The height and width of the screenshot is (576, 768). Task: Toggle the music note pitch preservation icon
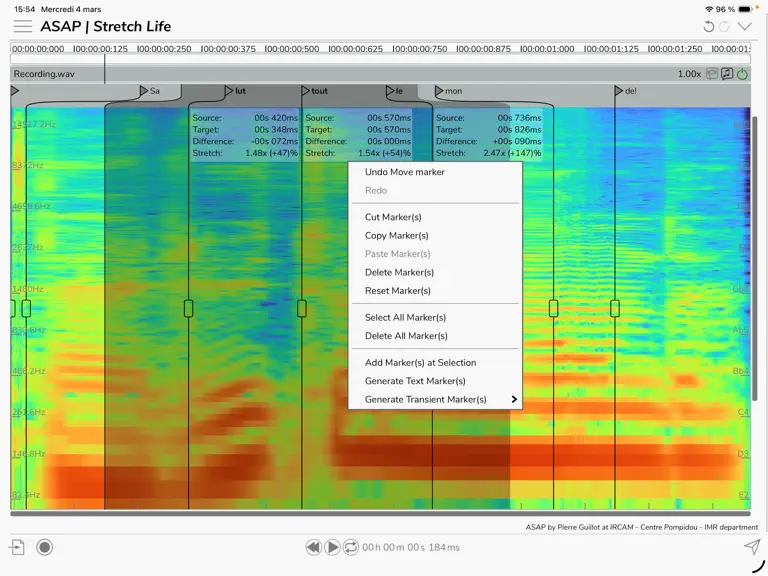727,74
